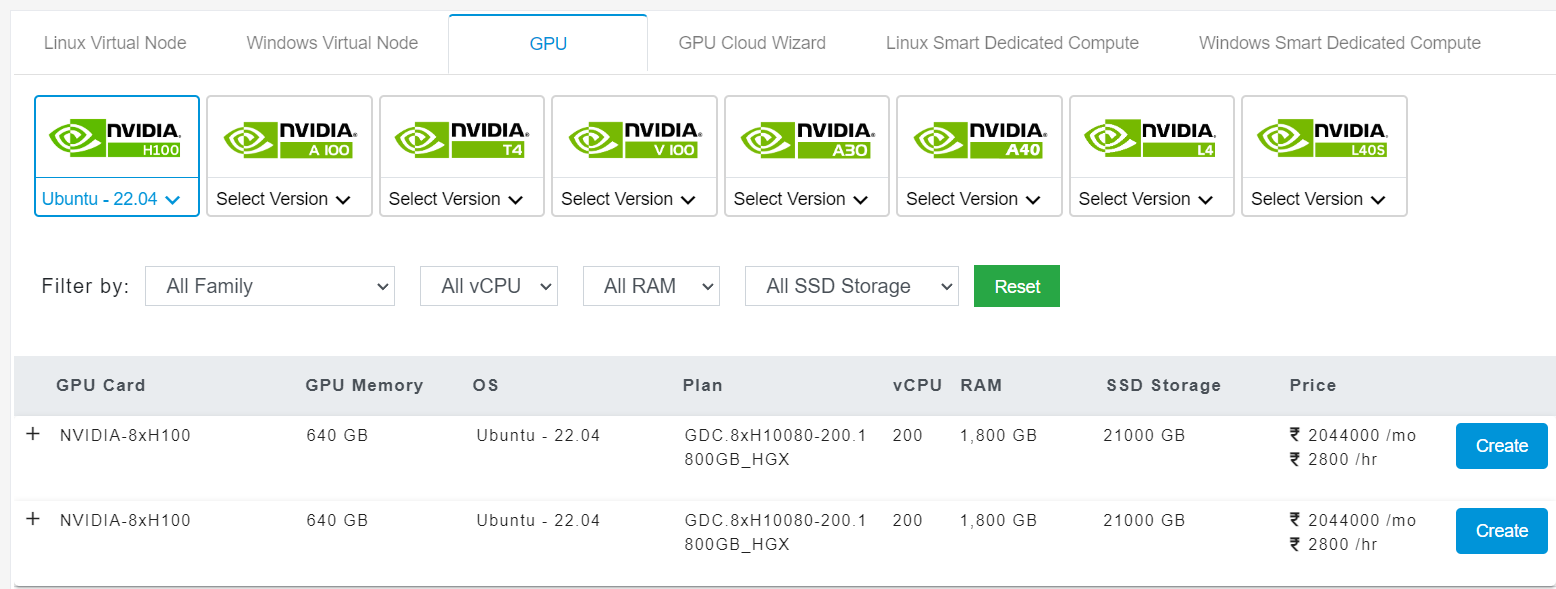Open the All RAM filter dropdown
This screenshot has height=589, width=1556.
click(651, 286)
